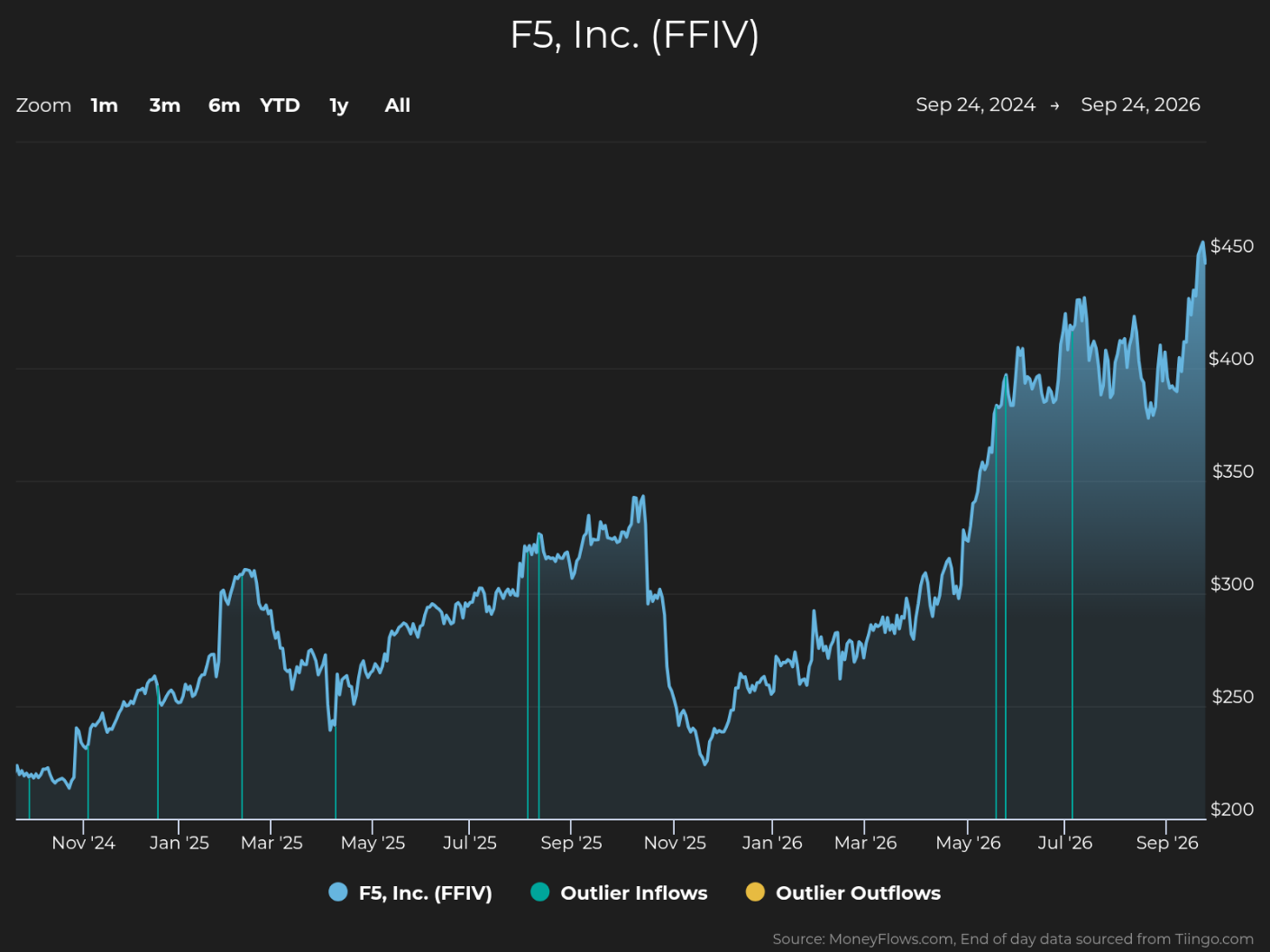Screen dimensions: 1270x952
Task: Toggle the F5, Inc. (FFIV) legend series
Action: pos(410,892)
